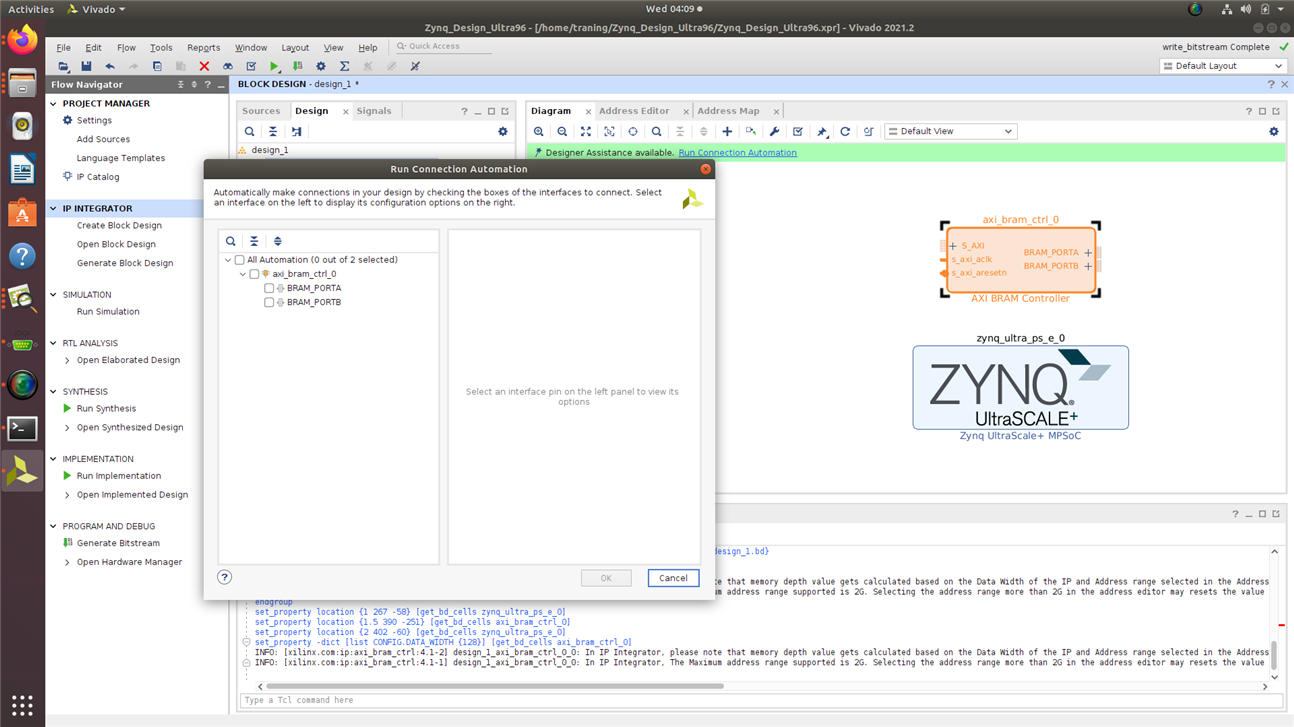Zoom in on the block diagram
The height and width of the screenshot is (727, 1294).
tap(539, 131)
